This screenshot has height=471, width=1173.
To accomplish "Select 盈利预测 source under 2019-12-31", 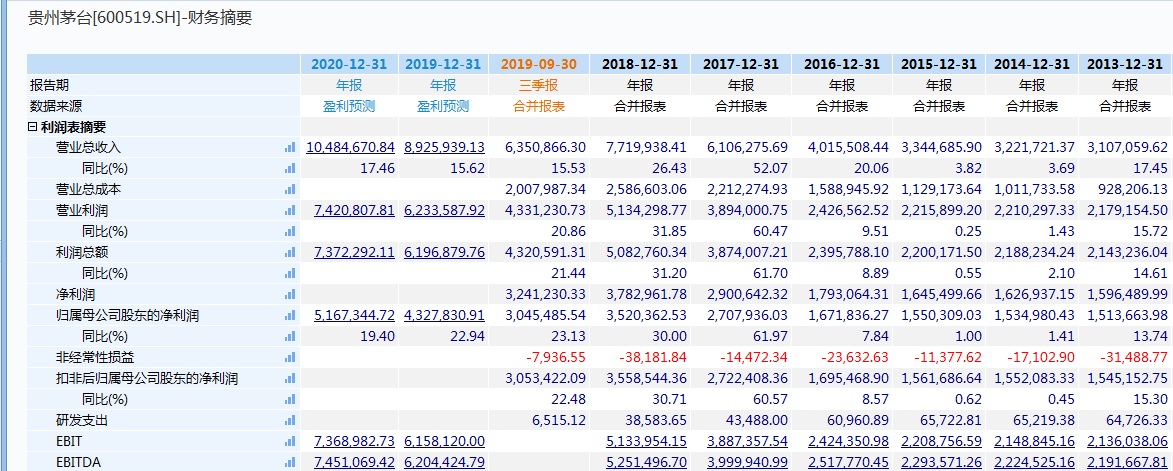I will pos(444,106).
